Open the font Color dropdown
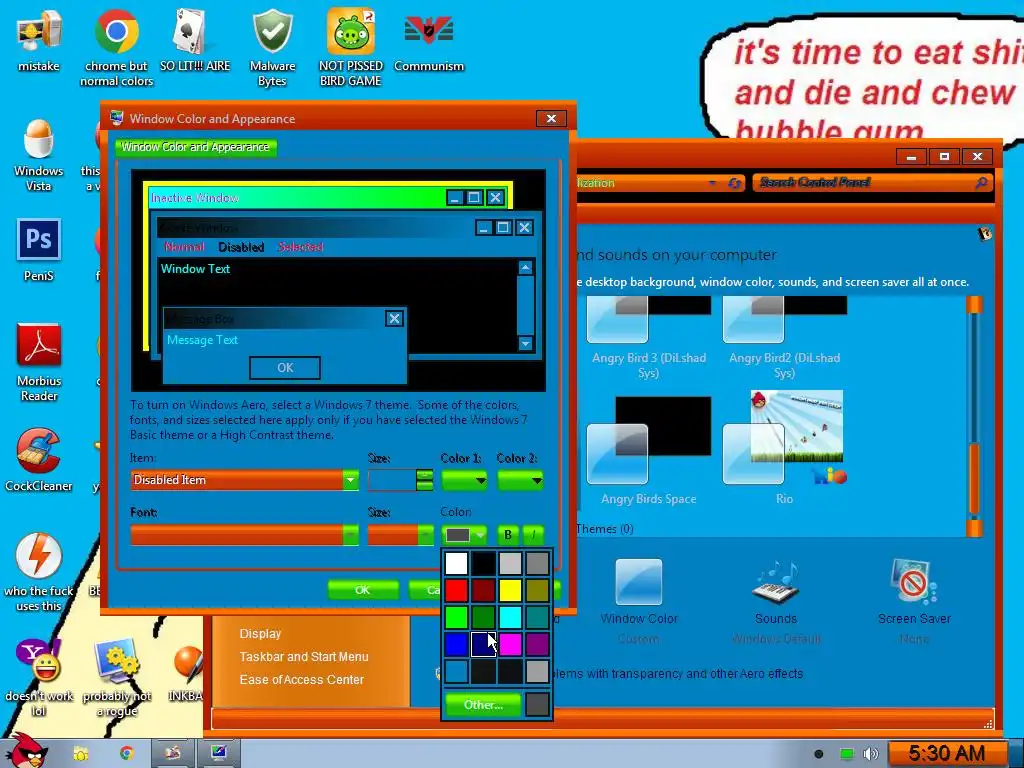 [x=464, y=535]
